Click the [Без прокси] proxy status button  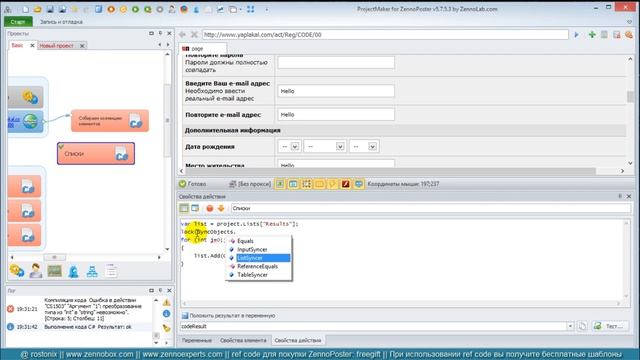[250, 184]
